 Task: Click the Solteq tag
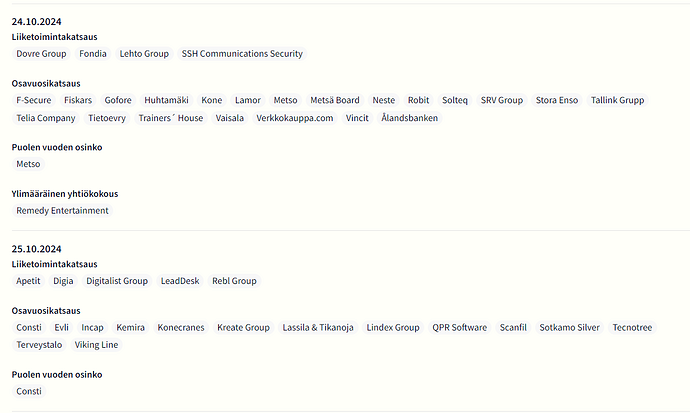coord(455,100)
